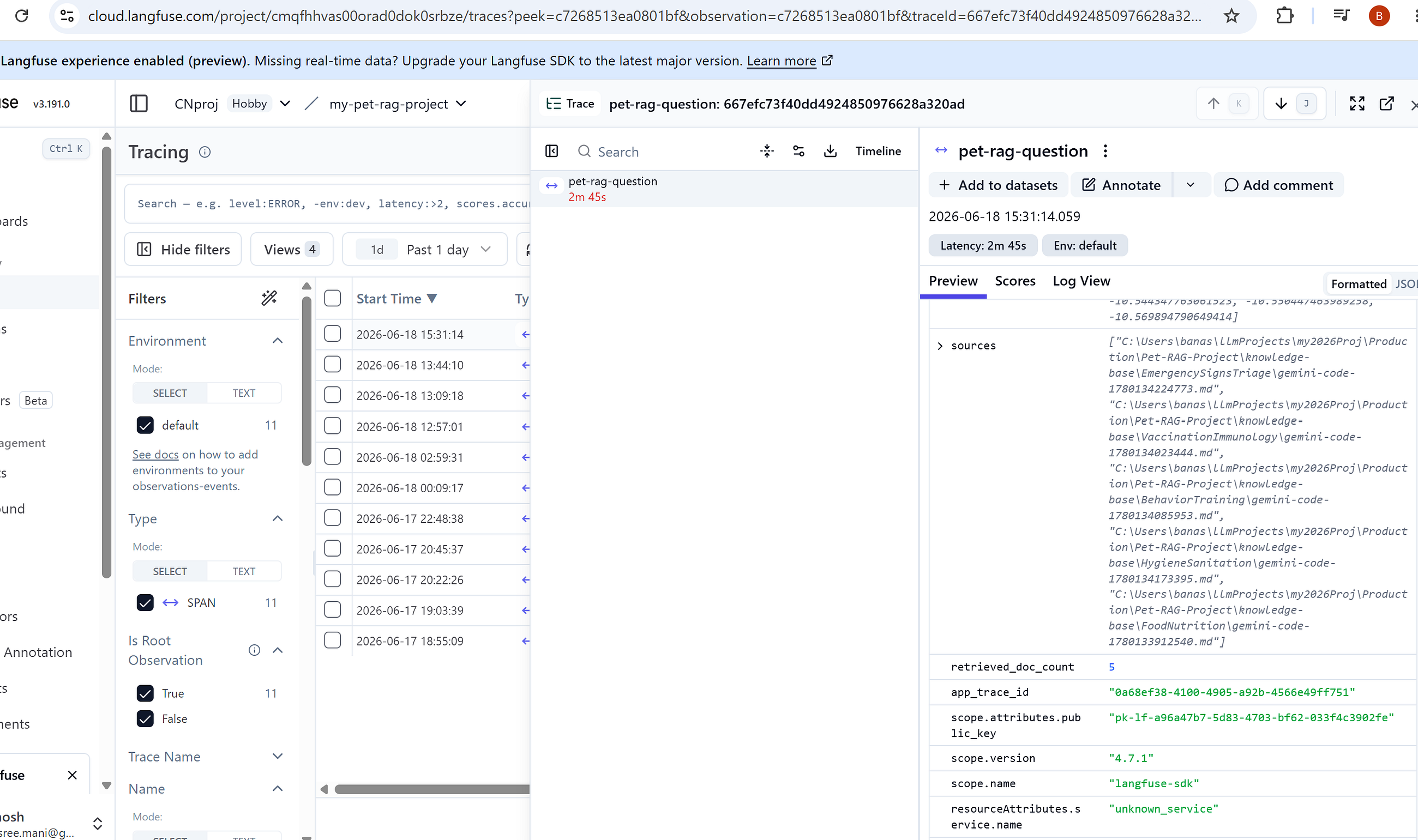
Task: Dismiss the bottom-left card with the X
Action: 73,775
